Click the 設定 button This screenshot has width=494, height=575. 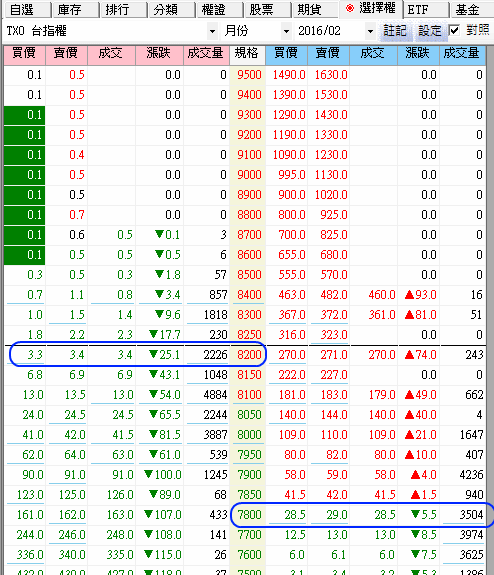(x=430, y=31)
